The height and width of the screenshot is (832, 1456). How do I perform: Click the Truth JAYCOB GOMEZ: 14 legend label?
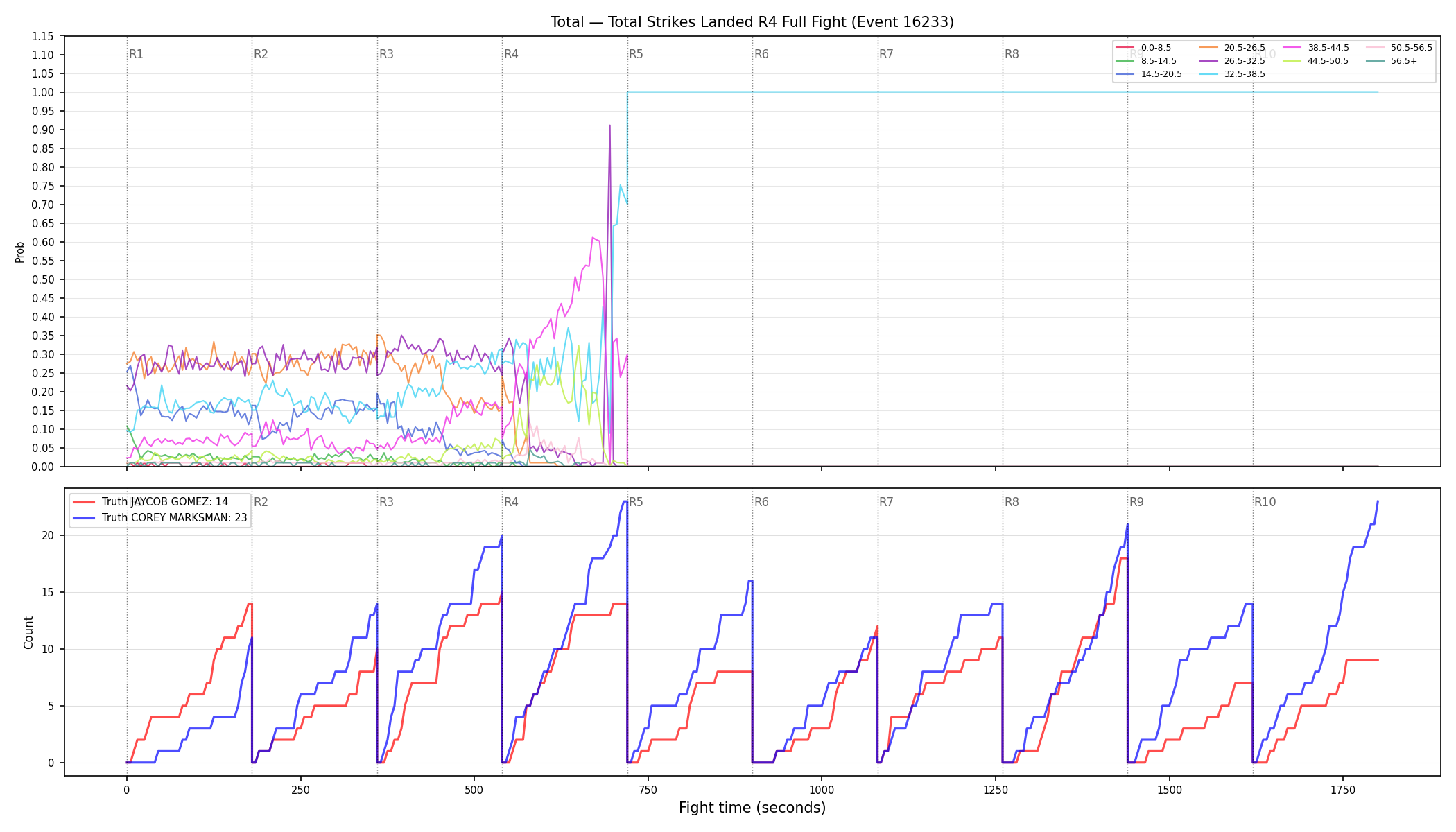165,502
